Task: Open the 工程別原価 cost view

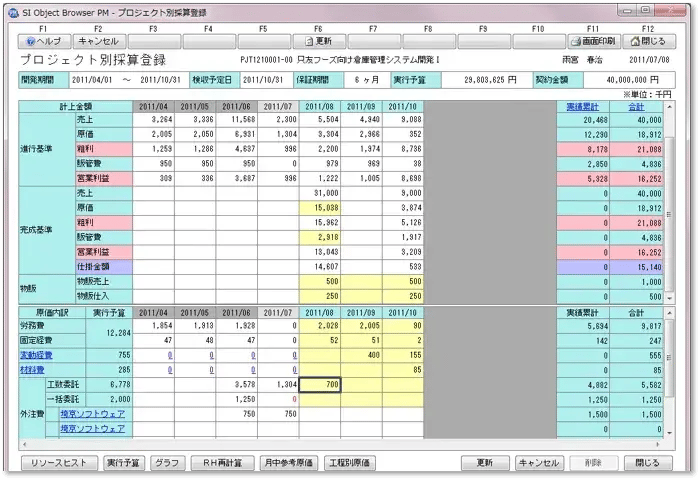Action: [x=349, y=463]
